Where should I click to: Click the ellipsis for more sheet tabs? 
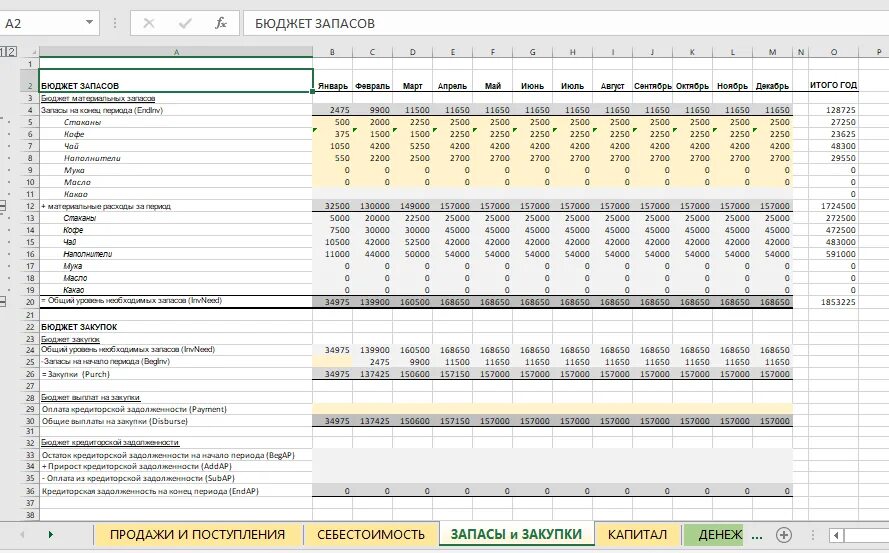[756, 535]
